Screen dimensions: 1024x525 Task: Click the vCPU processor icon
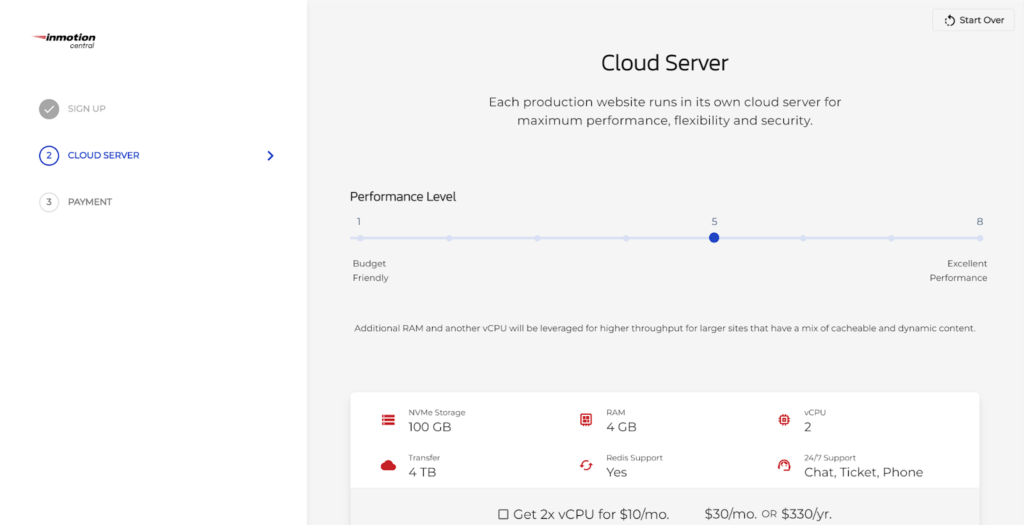pos(784,420)
